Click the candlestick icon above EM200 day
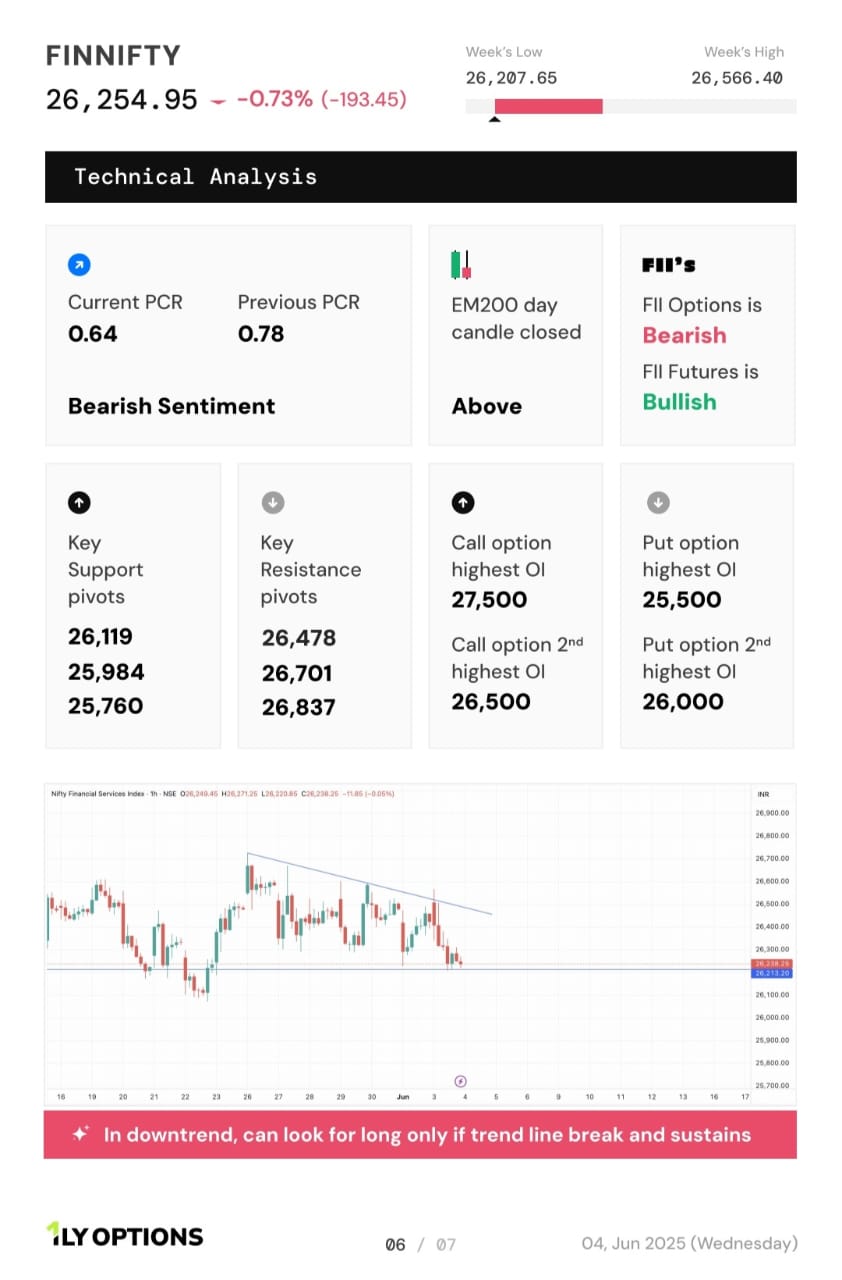This screenshot has height=1280, width=842. coord(461,265)
